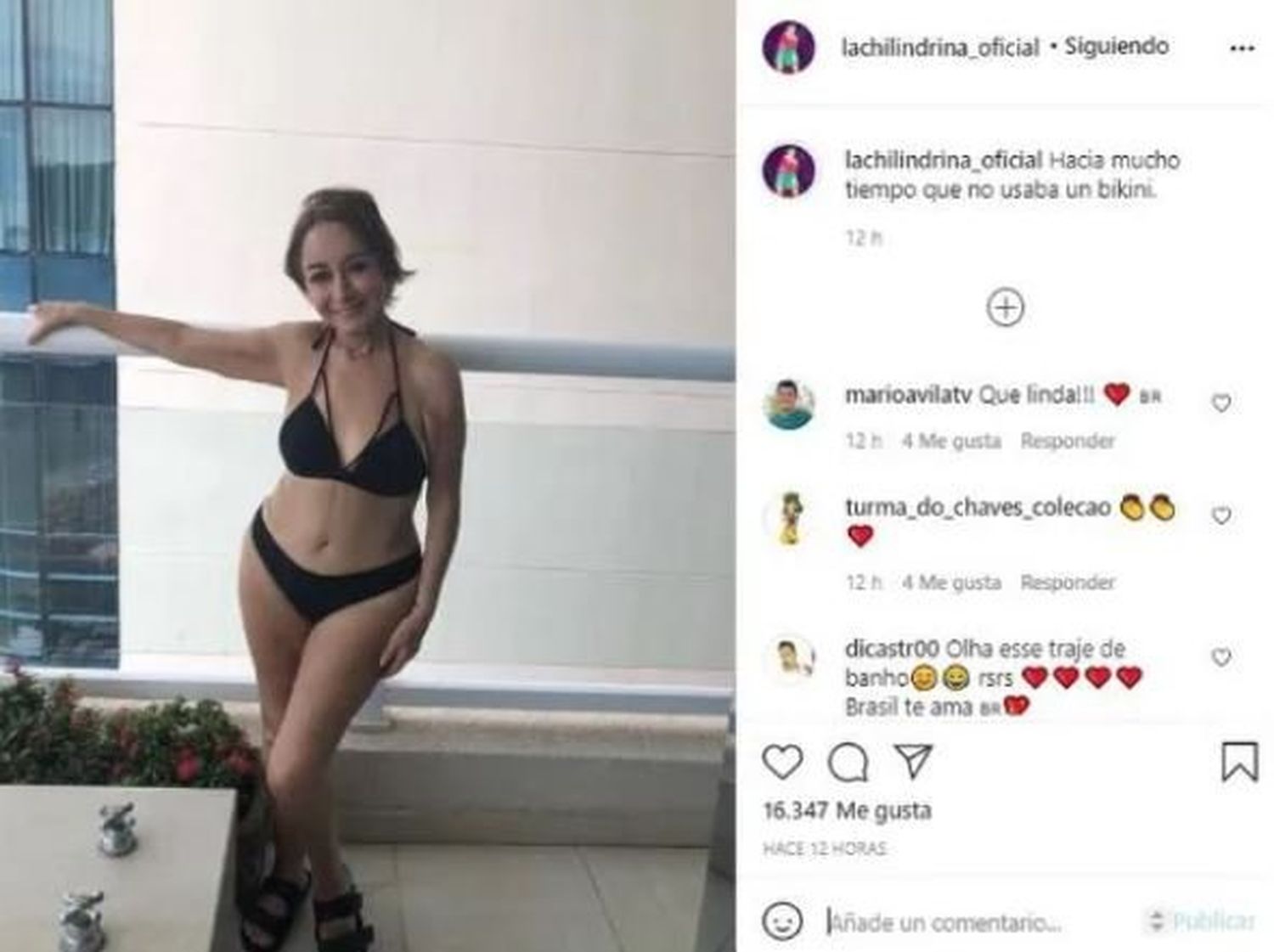This screenshot has width=1274, height=952.
Task: Open emoji picker smiley icon
Action: pos(782,921)
